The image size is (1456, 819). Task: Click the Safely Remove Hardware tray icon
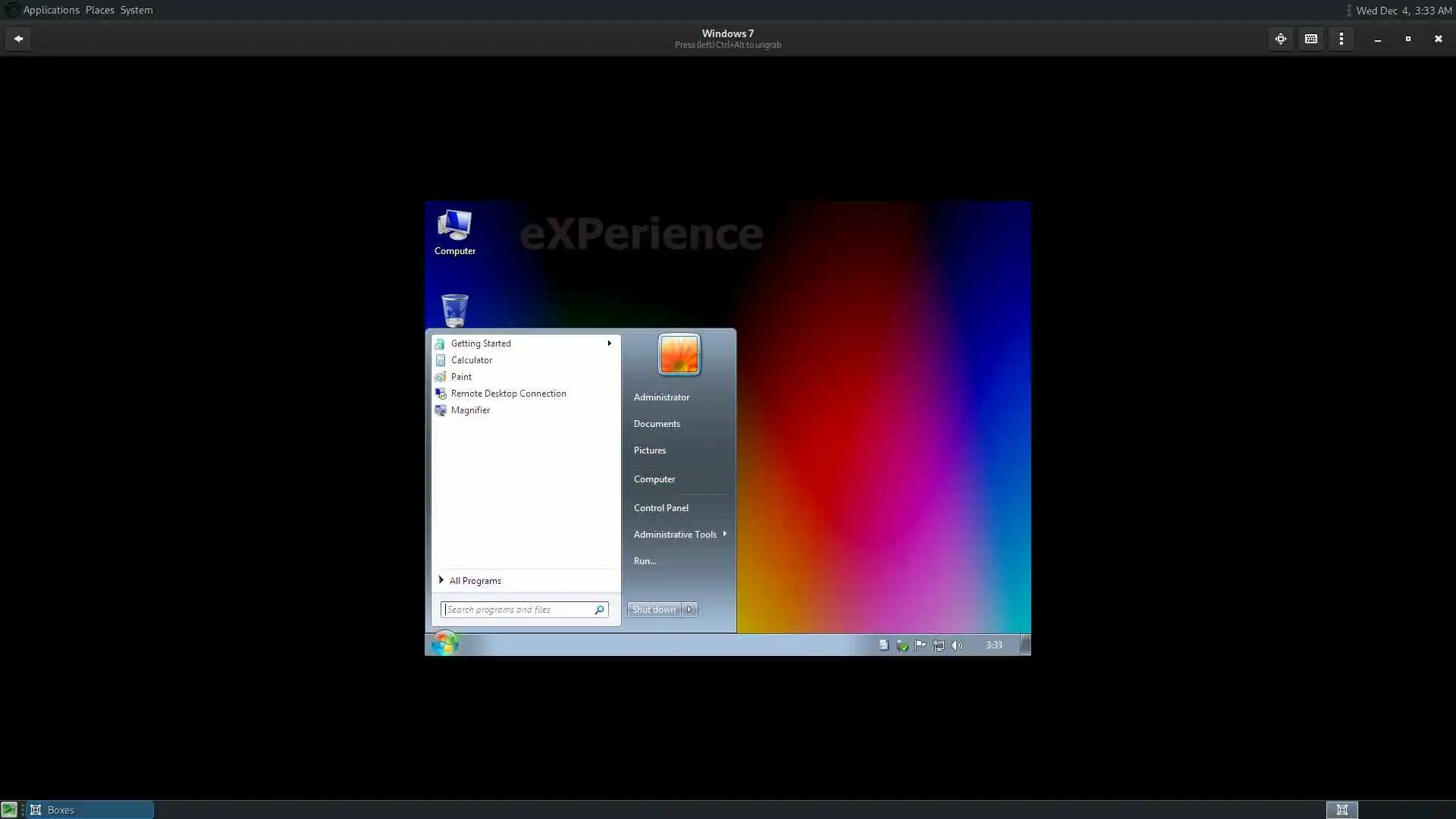click(902, 645)
